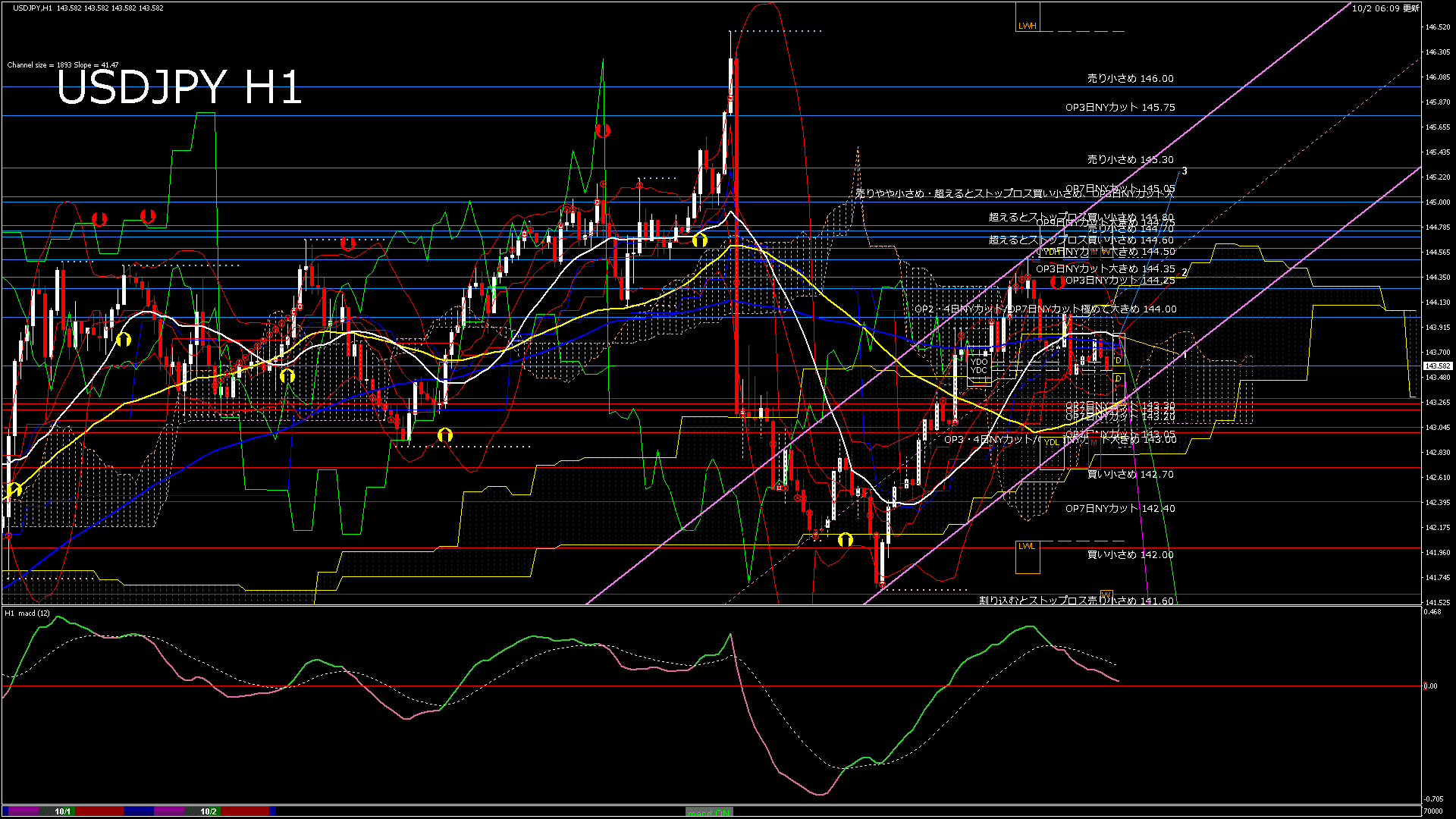
Task: Click the 10/2 date segment in session bar
Action: click(209, 811)
